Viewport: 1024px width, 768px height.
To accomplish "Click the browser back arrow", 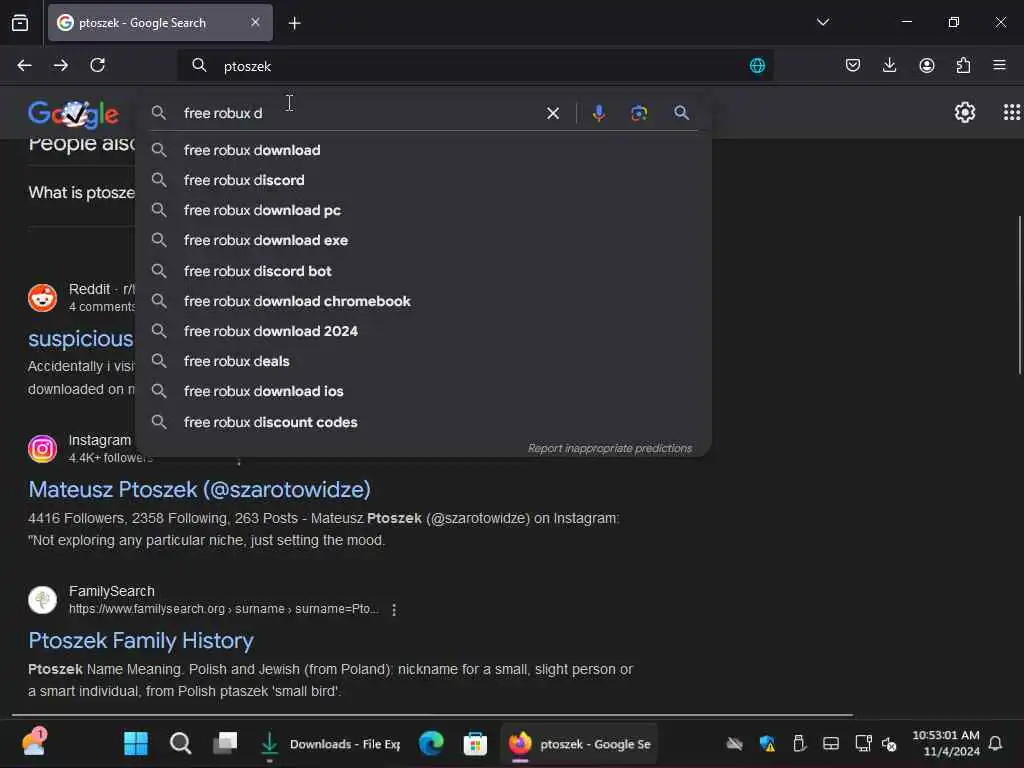I will (24, 65).
